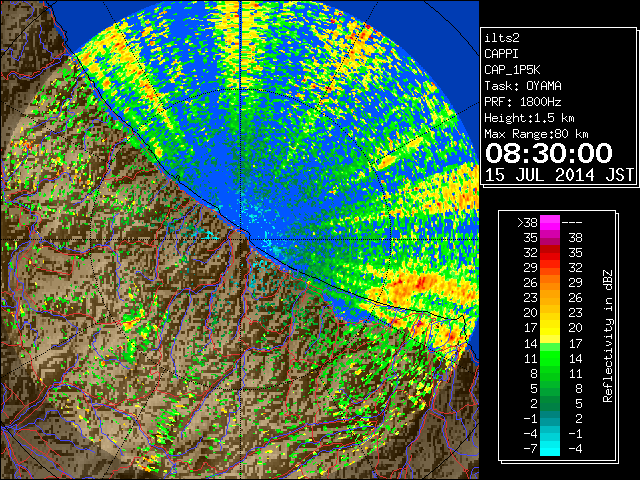
Task: Pick the yellow band in the reflectivity legend
Action: (550, 329)
